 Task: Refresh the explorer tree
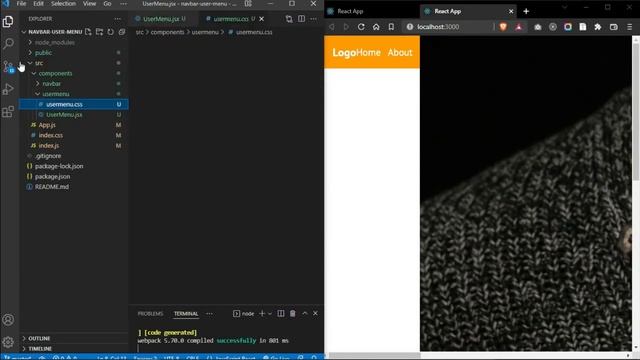(110, 32)
